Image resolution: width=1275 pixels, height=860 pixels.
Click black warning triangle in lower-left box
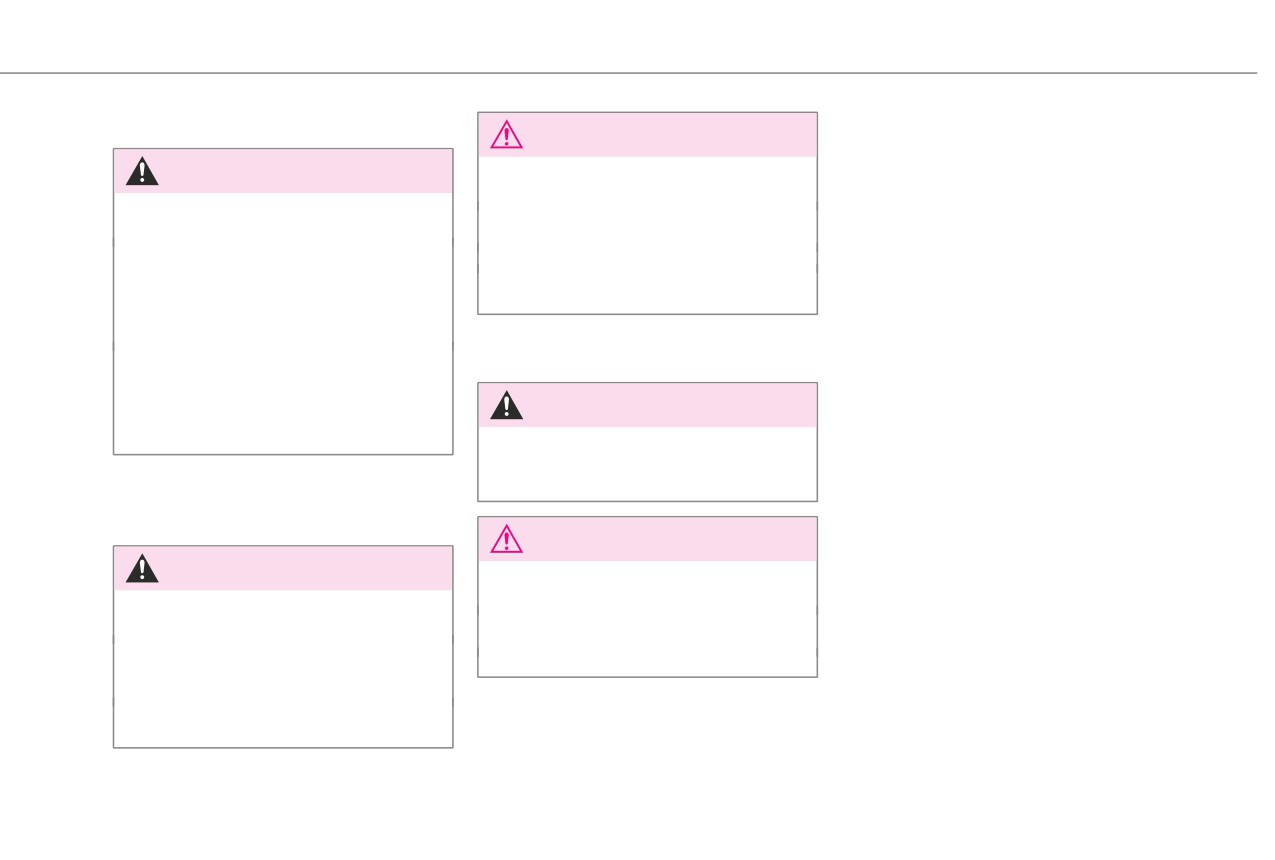tap(142, 569)
